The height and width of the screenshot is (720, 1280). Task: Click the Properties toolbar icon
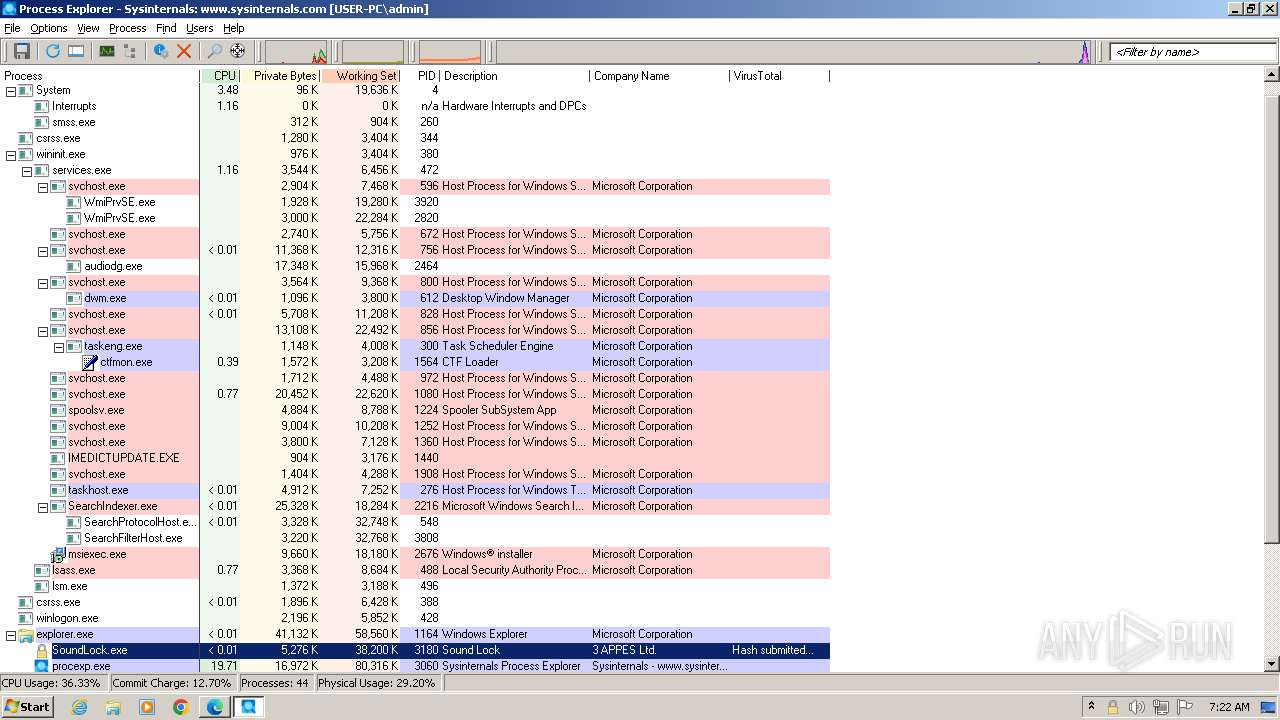160,51
